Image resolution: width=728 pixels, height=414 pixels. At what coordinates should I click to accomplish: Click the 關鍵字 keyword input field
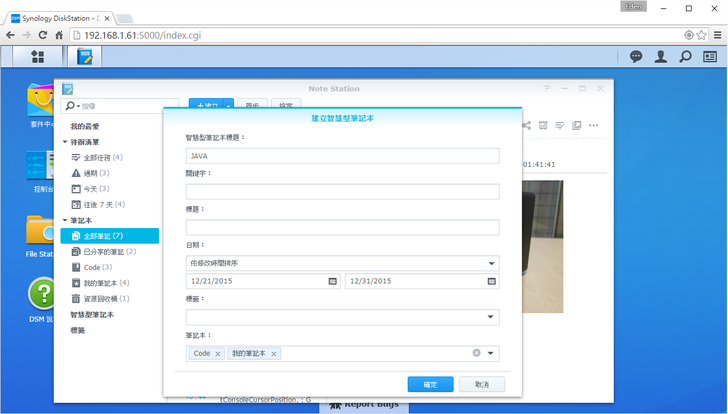tap(343, 192)
